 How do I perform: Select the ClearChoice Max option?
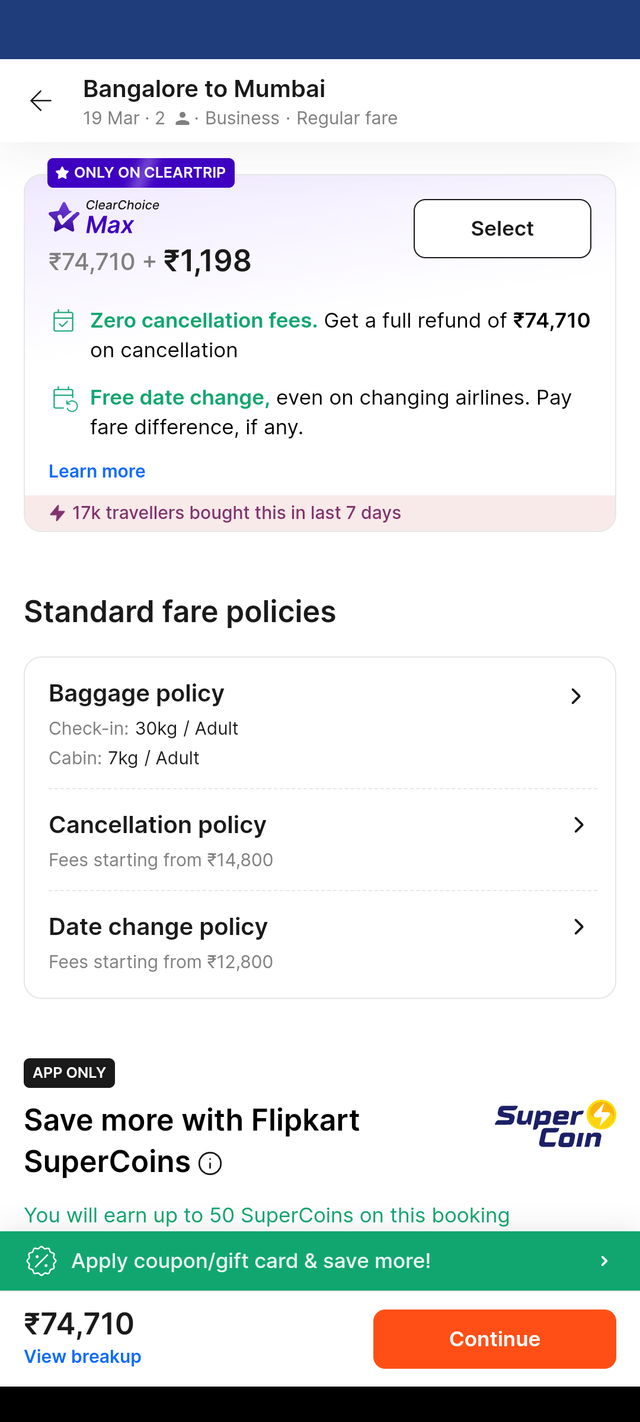pyautogui.click(x=502, y=229)
